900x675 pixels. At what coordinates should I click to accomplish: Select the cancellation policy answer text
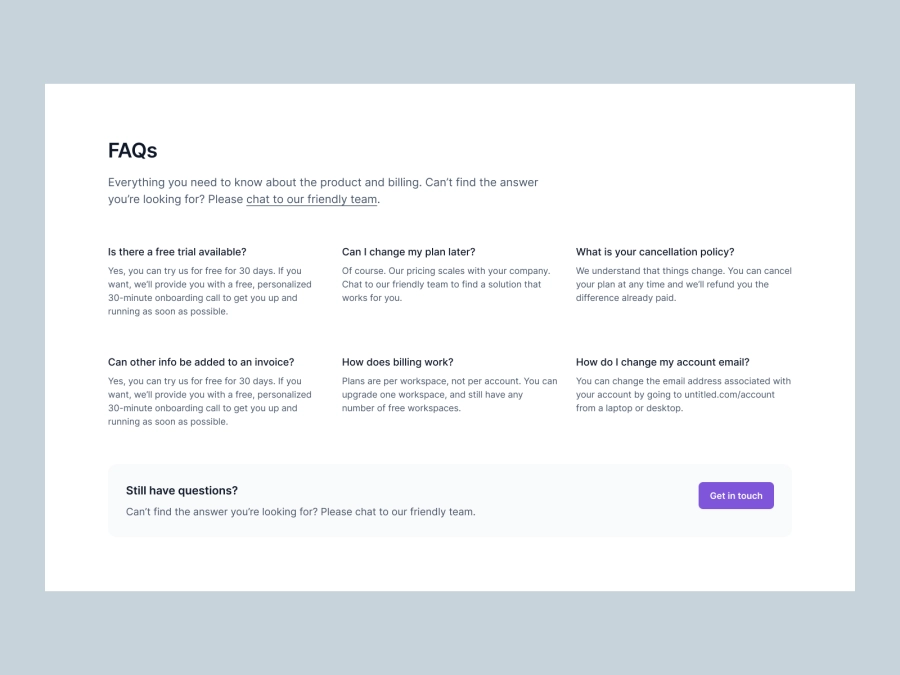click(x=683, y=284)
